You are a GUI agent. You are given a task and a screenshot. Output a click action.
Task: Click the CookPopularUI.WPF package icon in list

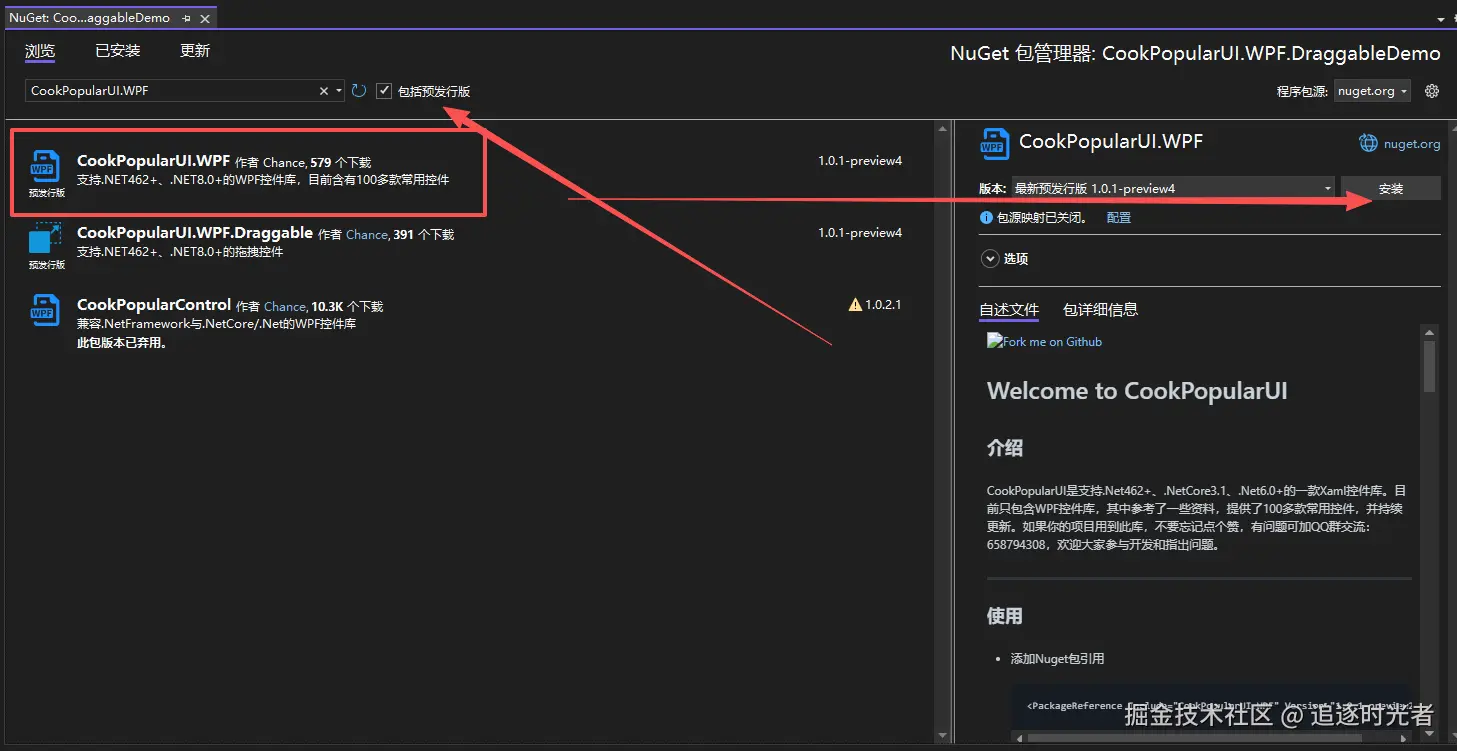[x=46, y=165]
